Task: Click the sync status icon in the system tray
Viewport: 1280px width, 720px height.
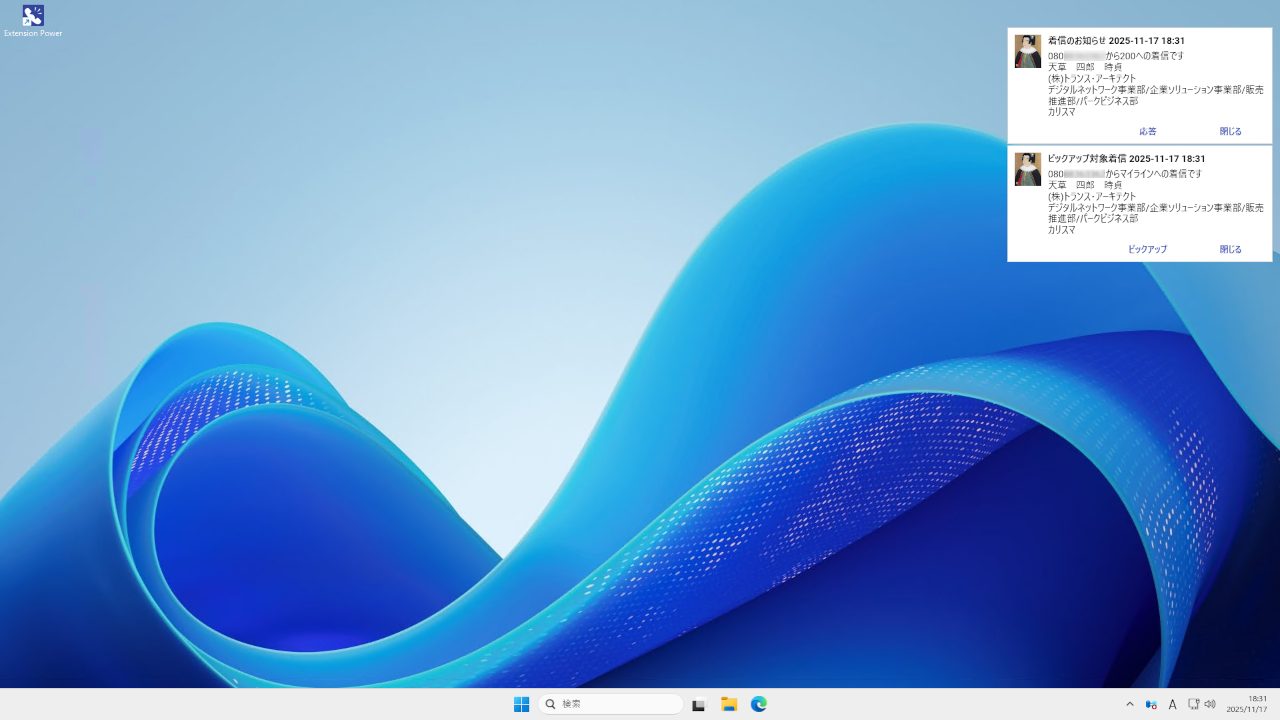Action: pyautogui.click(x=1150, y=703)
